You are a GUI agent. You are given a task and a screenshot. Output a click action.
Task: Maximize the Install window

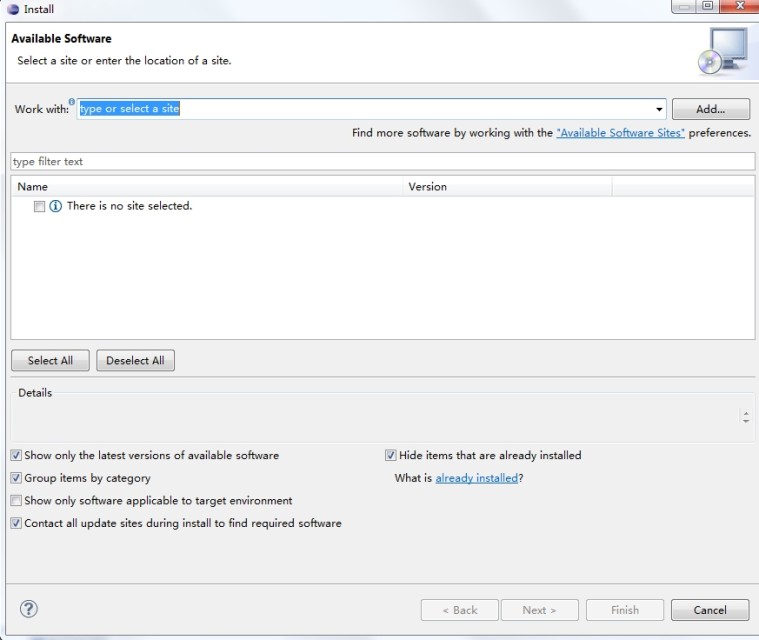[708, 6]
